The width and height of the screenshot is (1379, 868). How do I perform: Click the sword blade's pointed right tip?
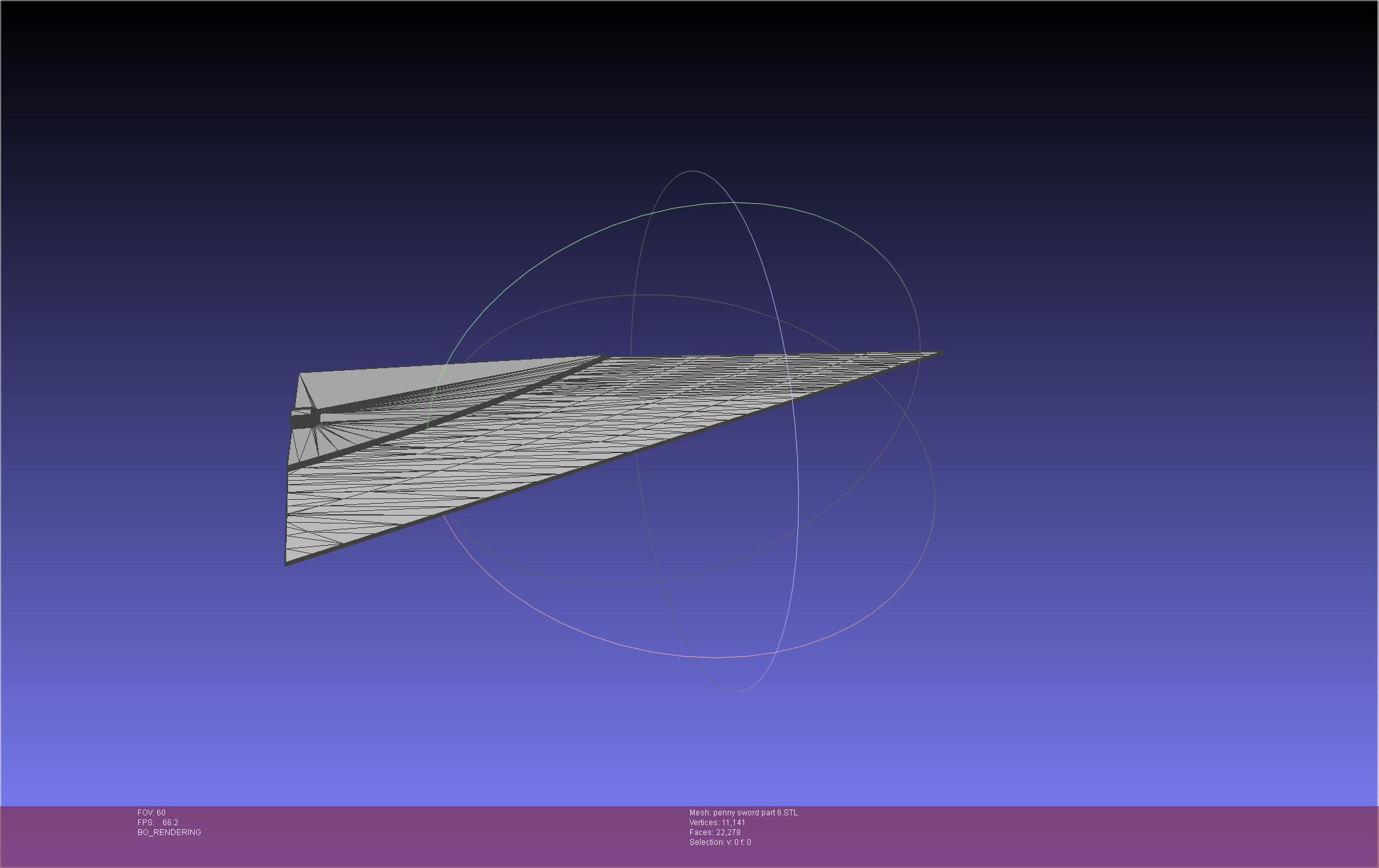pyautogui.click(x=941, y=353)
